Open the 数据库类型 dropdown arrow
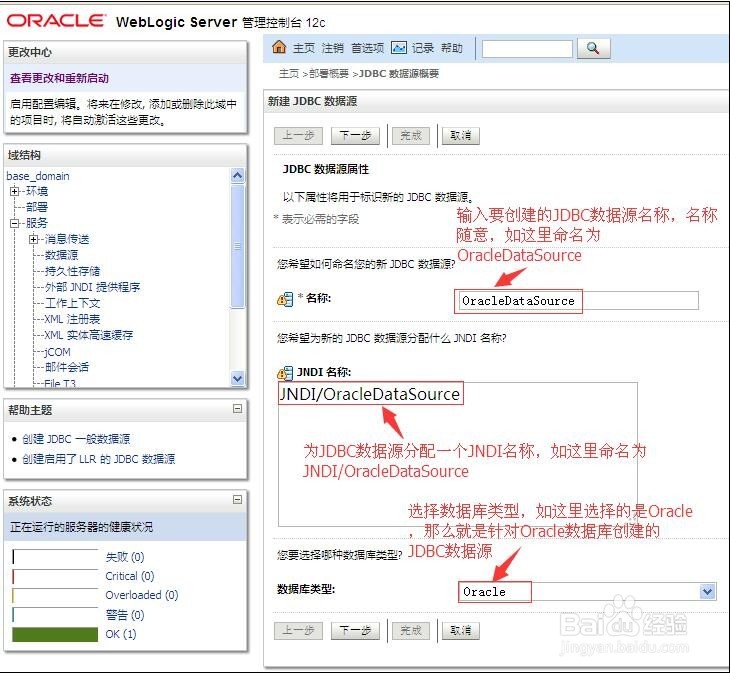 [707, 592]
